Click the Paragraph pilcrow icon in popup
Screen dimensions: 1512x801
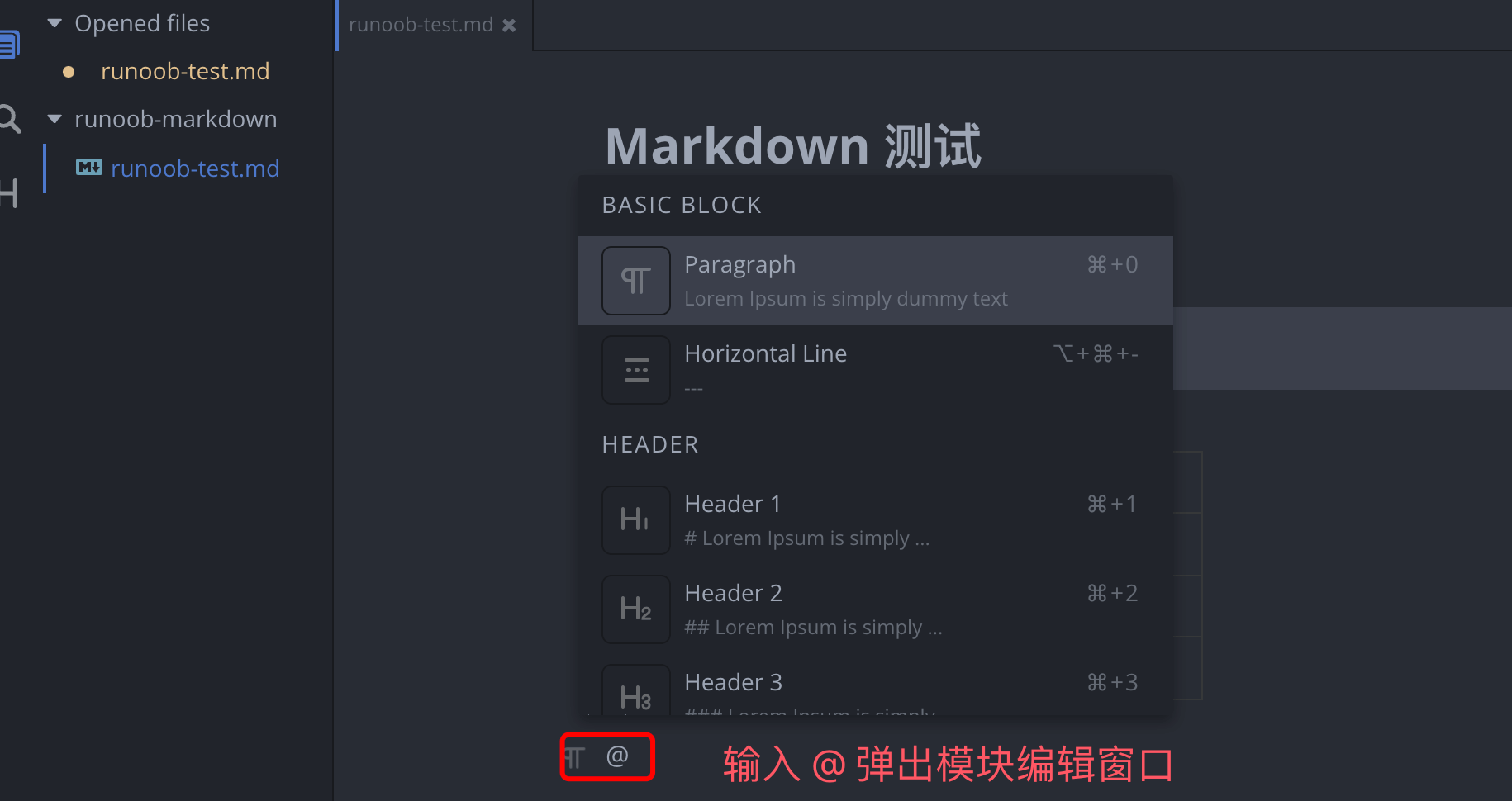coord(635,281)
